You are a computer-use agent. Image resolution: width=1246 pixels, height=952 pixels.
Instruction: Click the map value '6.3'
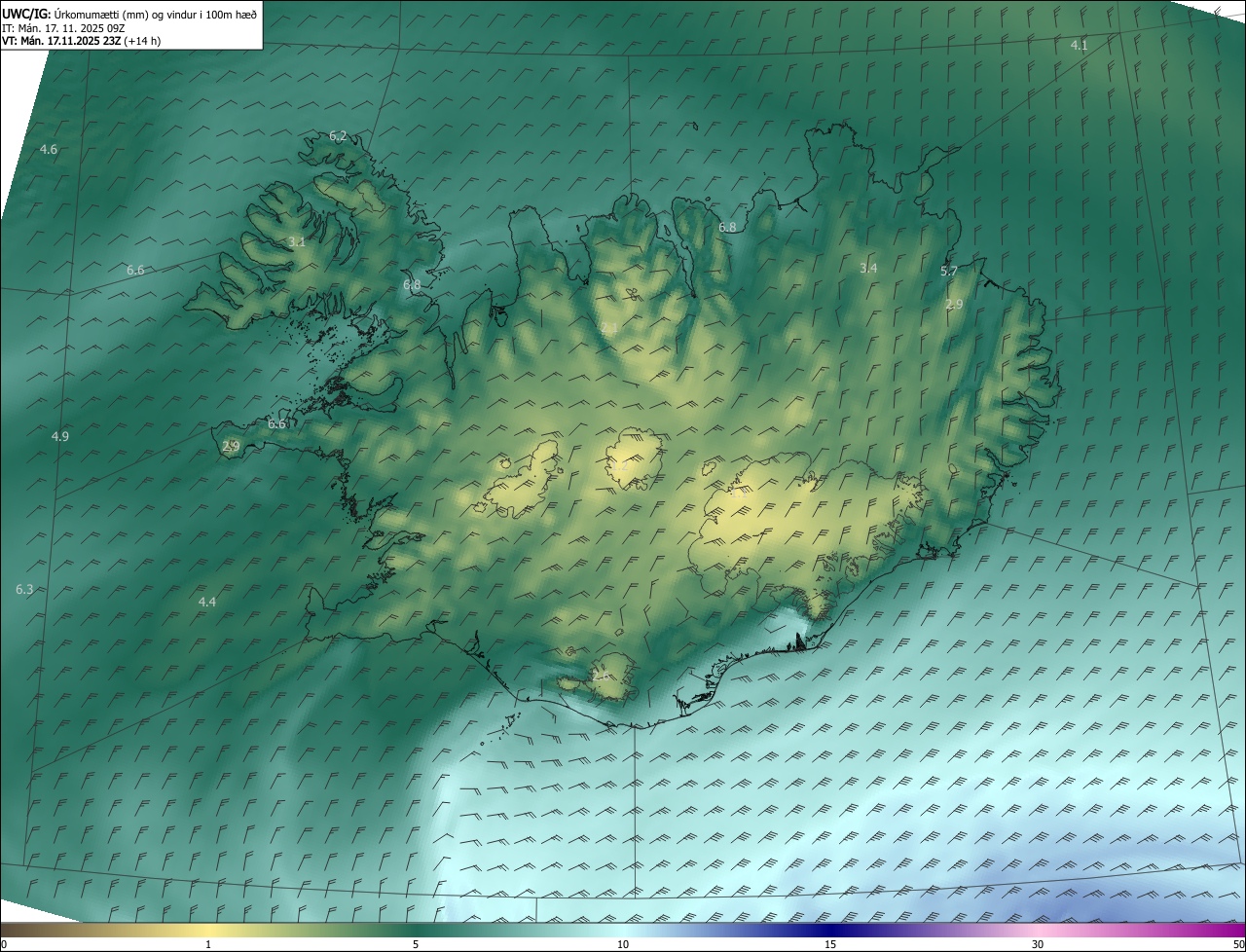click(x=24, y=589)
